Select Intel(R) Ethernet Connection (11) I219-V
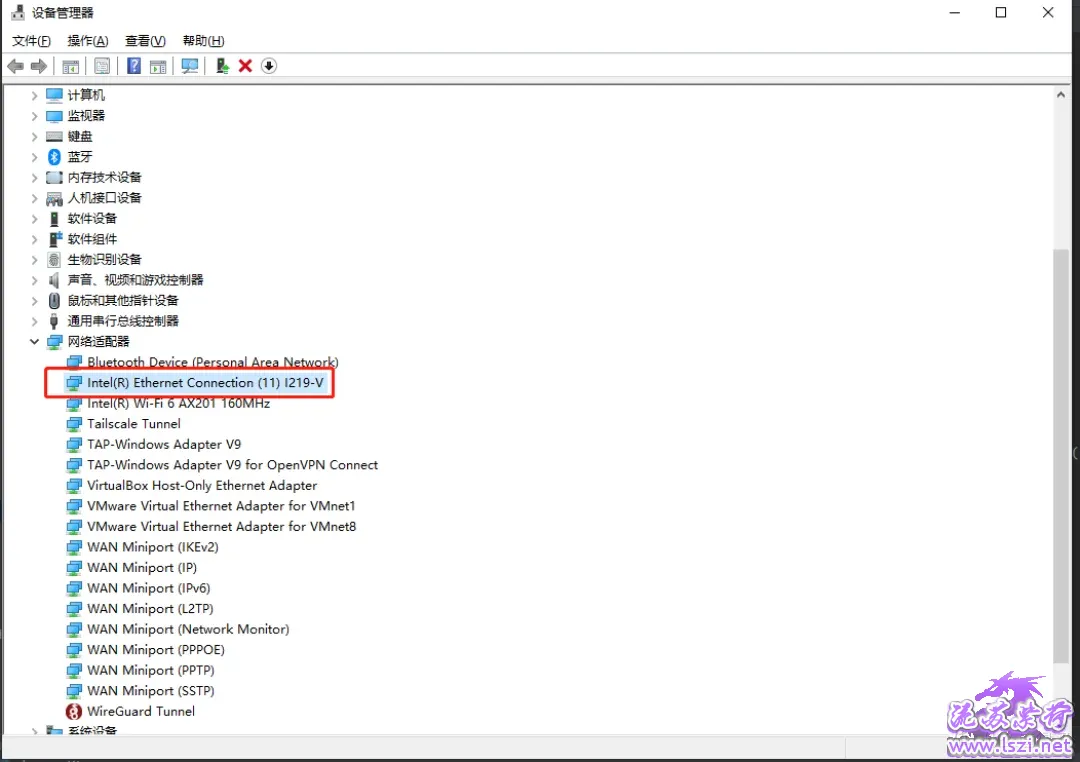Image resolution: width=1080 pixels, height=762 pixels. [x=205, y=383]
